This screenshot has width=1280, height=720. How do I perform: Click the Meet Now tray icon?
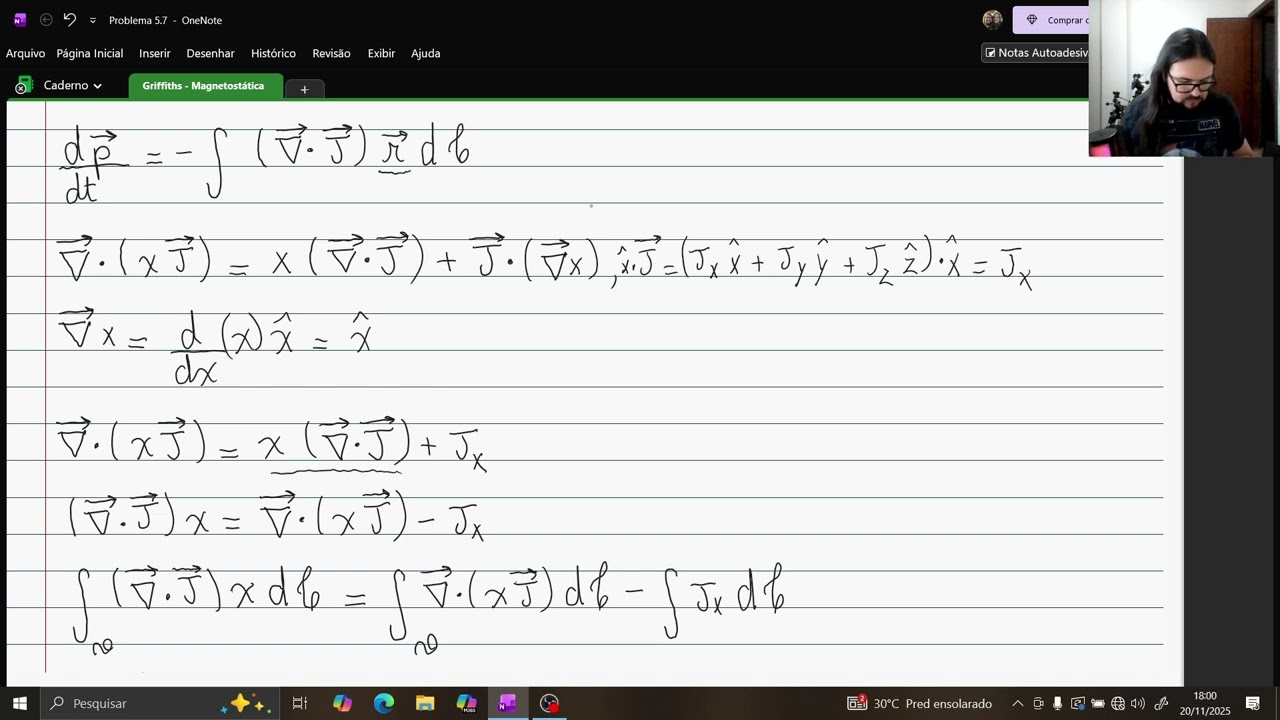coord(1038,703)
